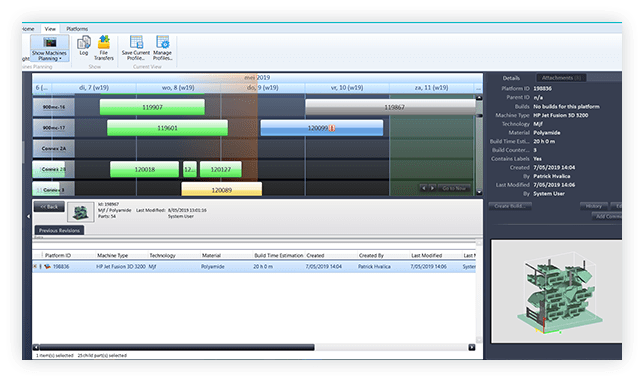Click the 3D platform preview

[556, 291]
